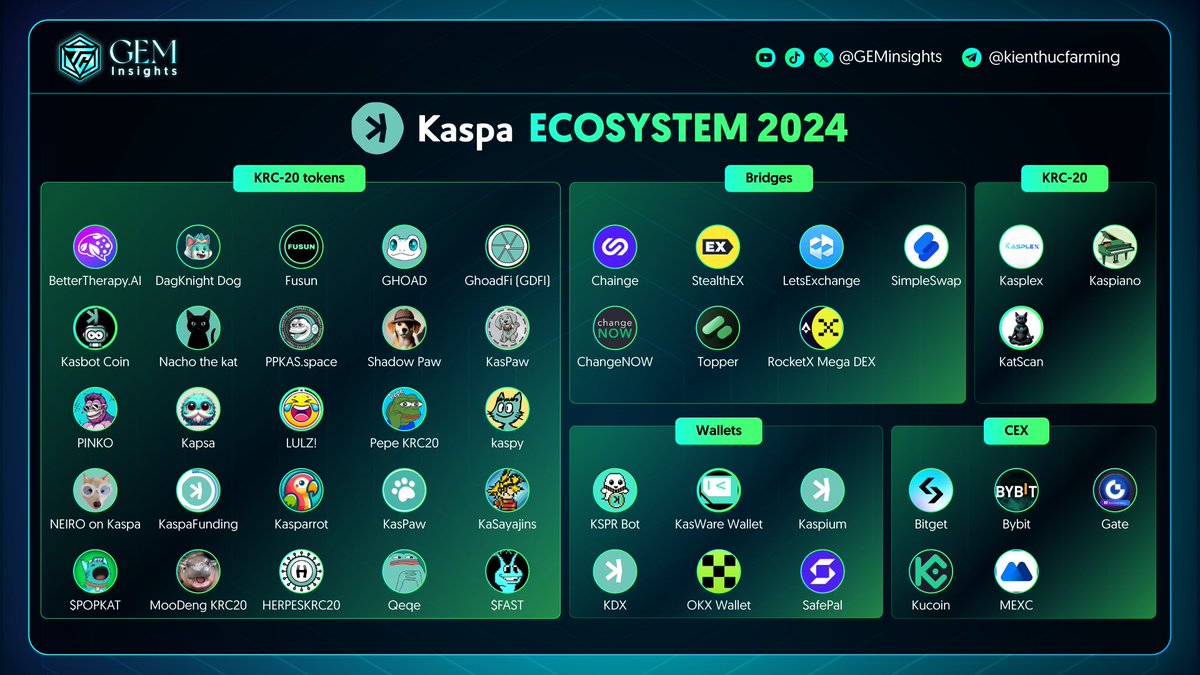Select the Bybit exchange icon
Image resolution: width=1200 pixels, height=675 pixels.
click(1016, 490)
